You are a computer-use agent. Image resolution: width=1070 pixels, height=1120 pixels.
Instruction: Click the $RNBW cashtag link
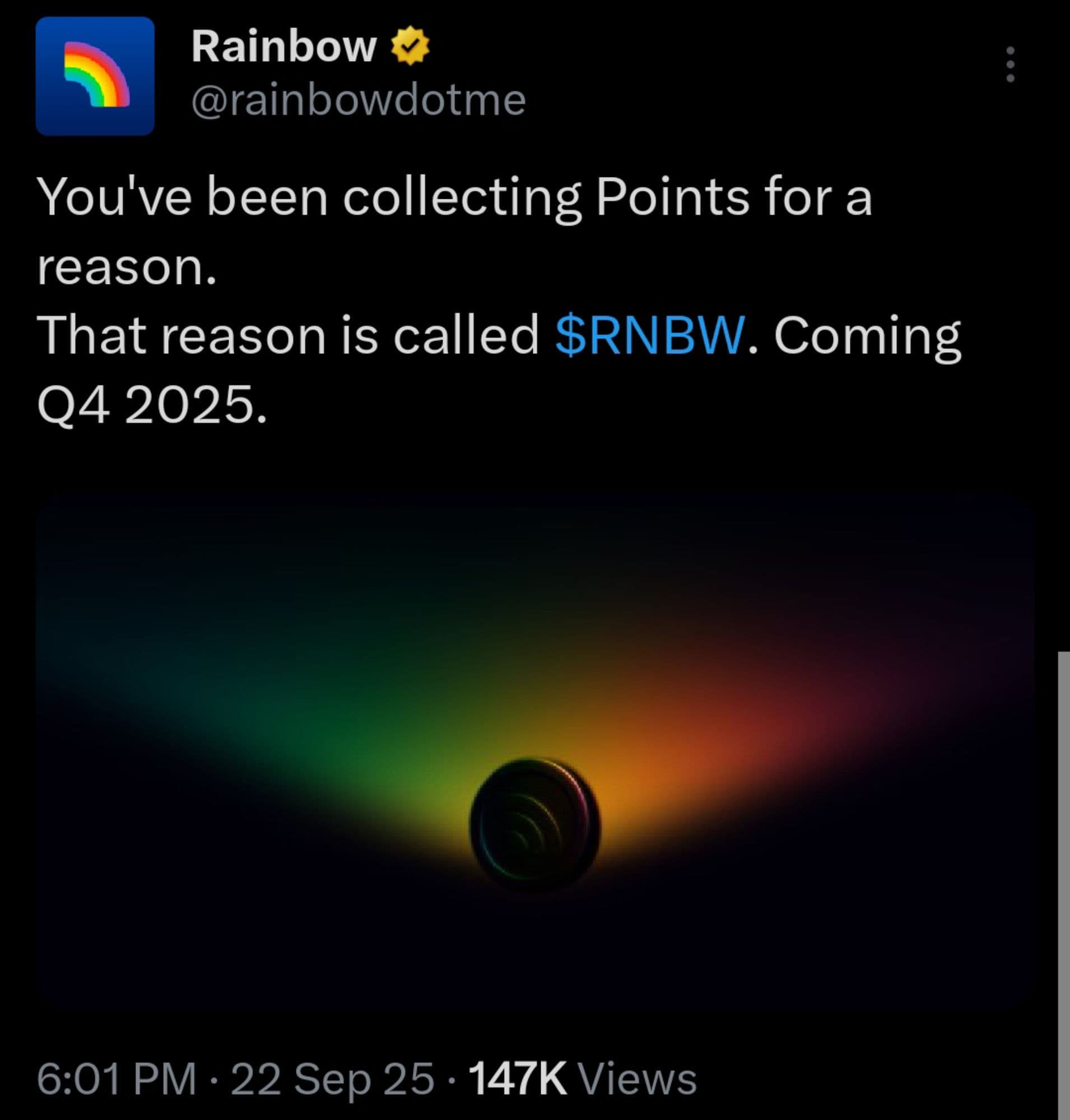click(x=650, y=335)
